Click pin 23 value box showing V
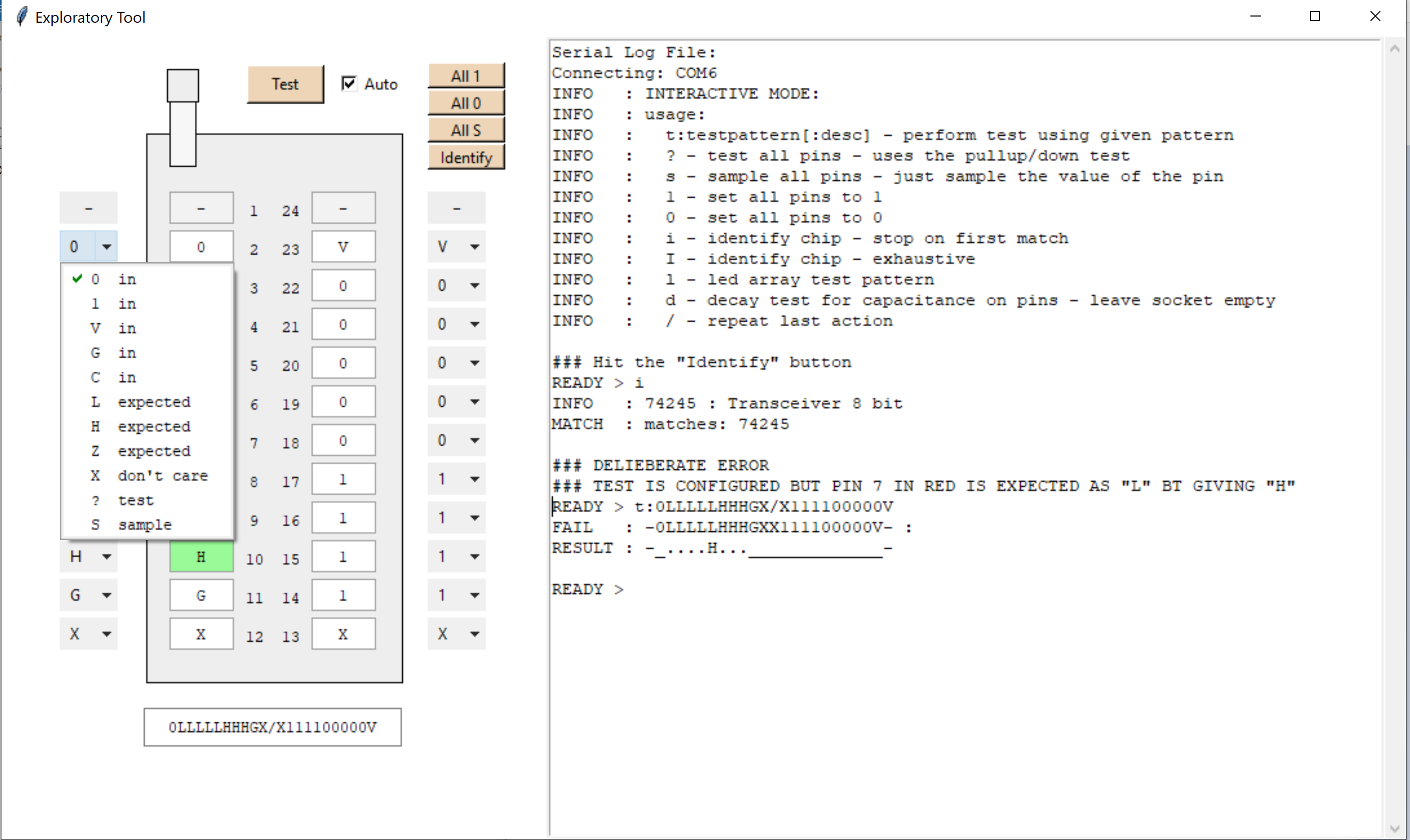1410x840 pixels. [343, 247]
